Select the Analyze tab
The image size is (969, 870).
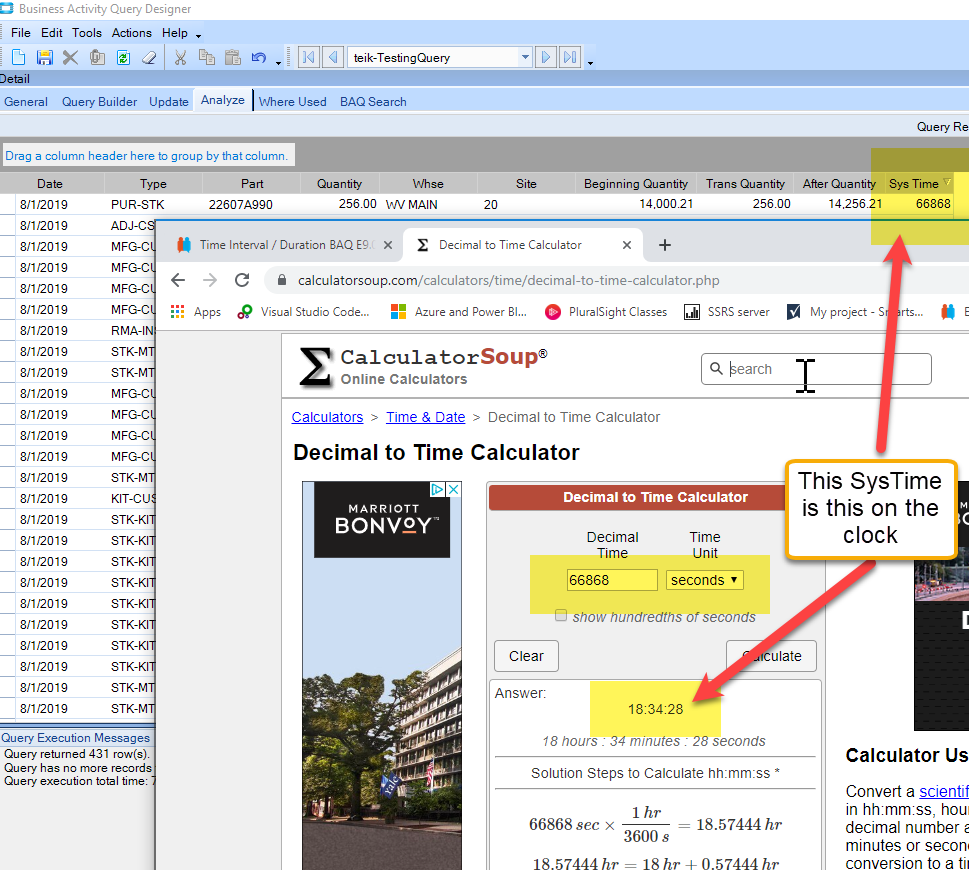click(222, 100)
